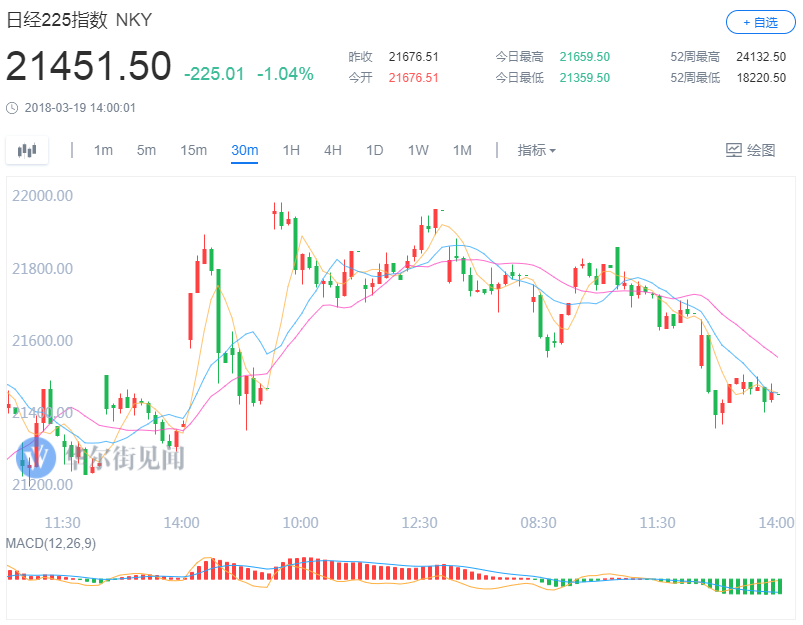This screenshot has width=803, height=625.
Task: Select the active 30m timeframe tab
Action: [244, 150]
